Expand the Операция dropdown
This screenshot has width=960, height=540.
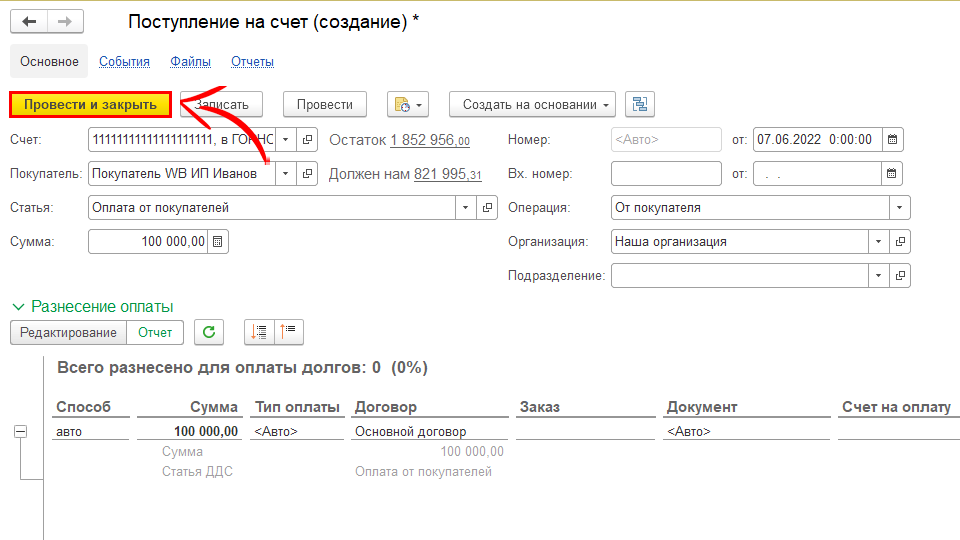[900, 207]
